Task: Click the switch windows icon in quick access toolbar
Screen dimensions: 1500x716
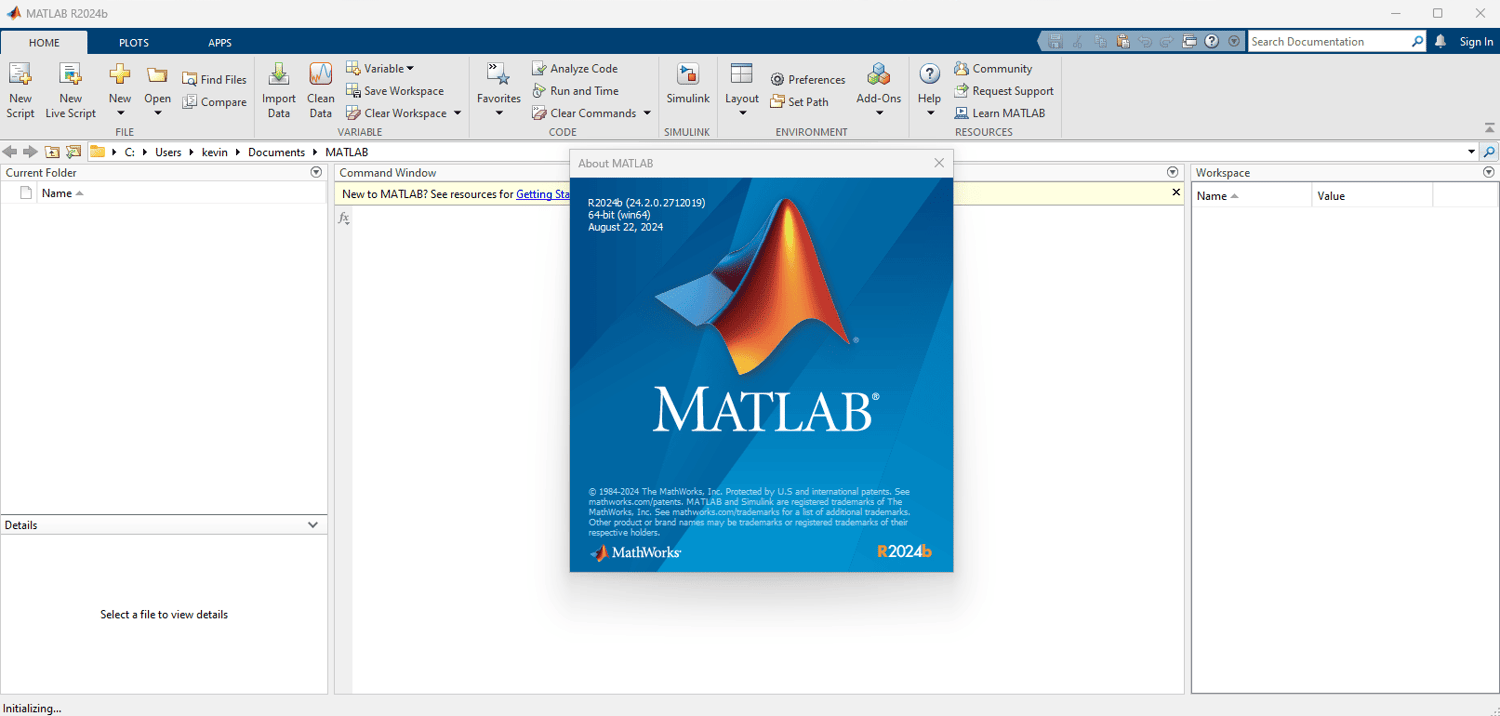Action: click(1189, 42)
